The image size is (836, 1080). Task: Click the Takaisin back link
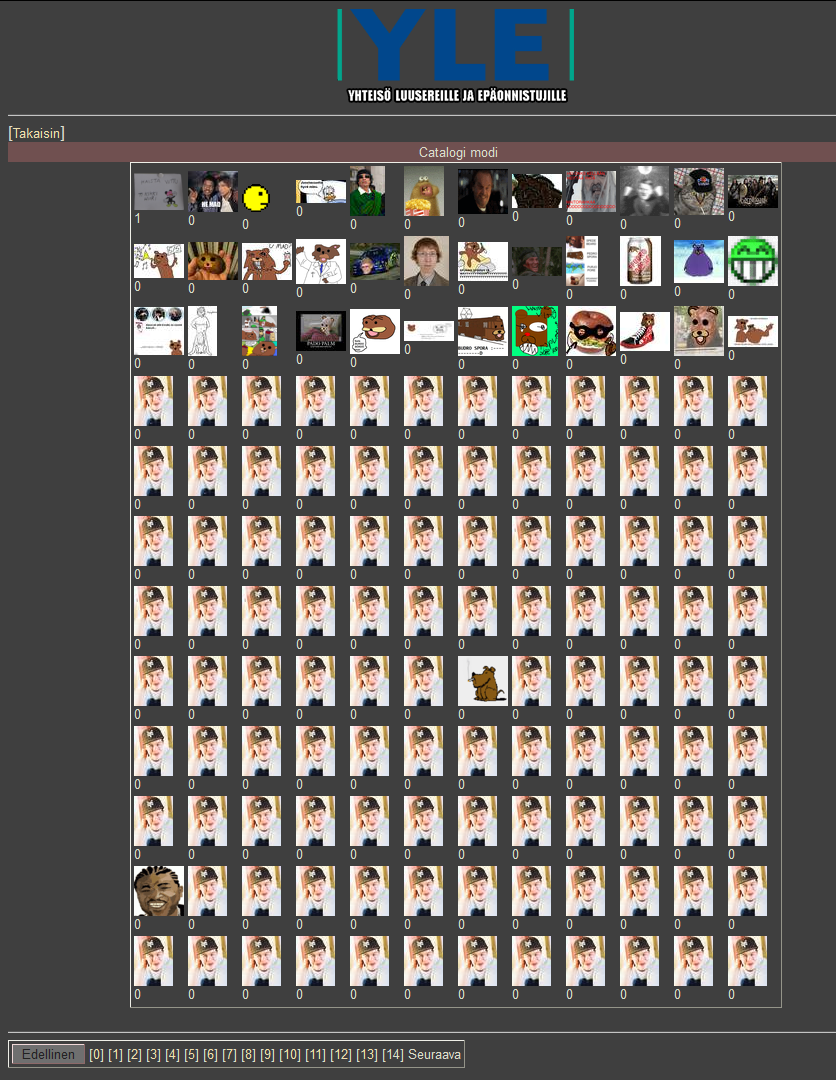(x=36, y=133)
